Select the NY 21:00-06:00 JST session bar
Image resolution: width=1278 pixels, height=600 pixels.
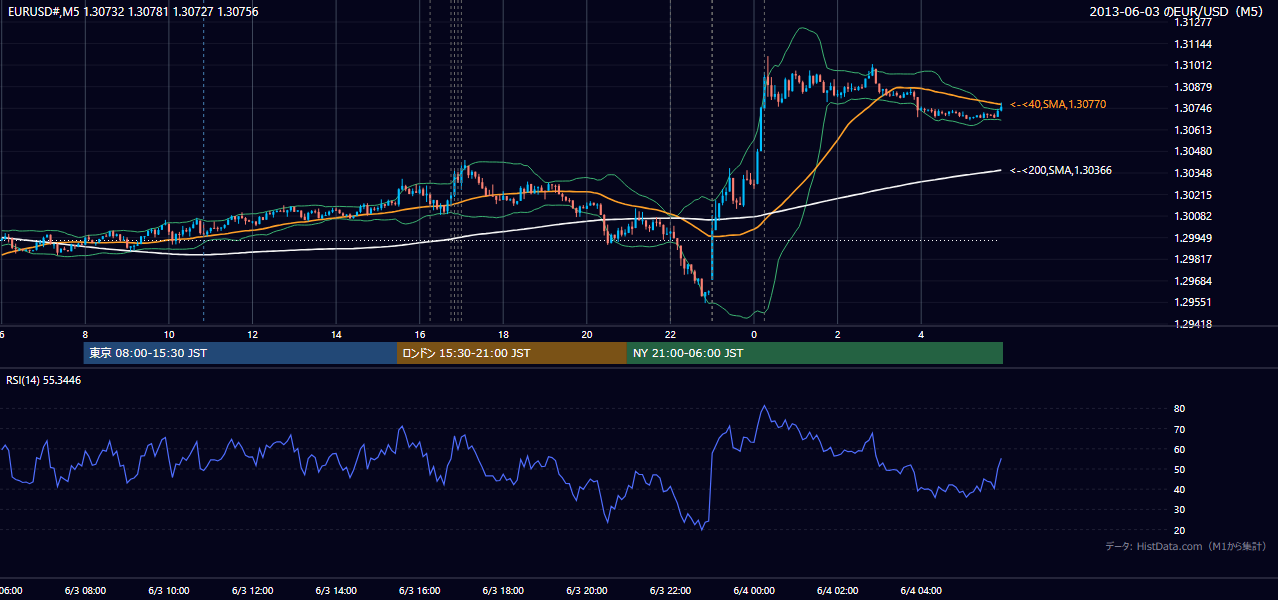(815, 353)
